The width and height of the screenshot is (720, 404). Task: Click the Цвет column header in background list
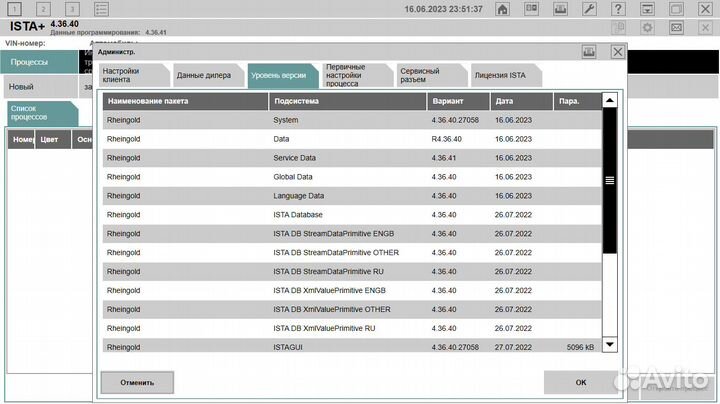53,139
